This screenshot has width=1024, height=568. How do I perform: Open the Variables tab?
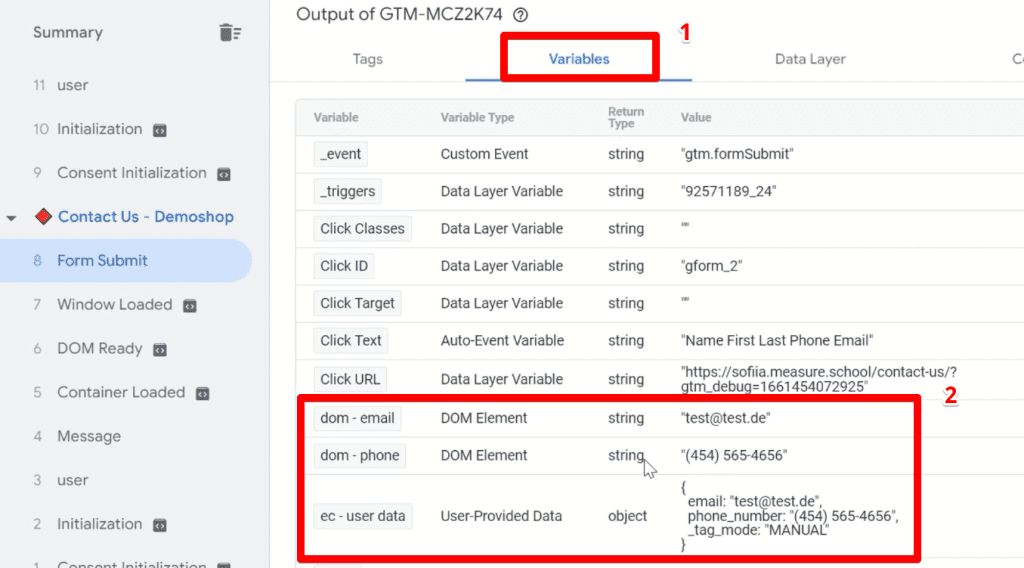point(579,59)
